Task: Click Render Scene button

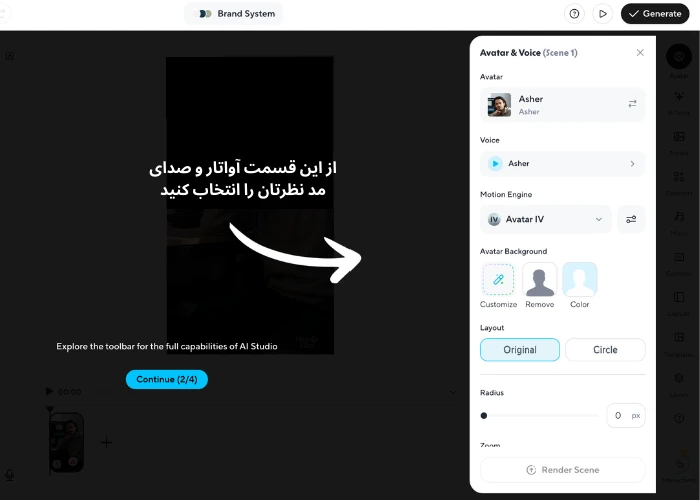Action: tap(562, 470)
